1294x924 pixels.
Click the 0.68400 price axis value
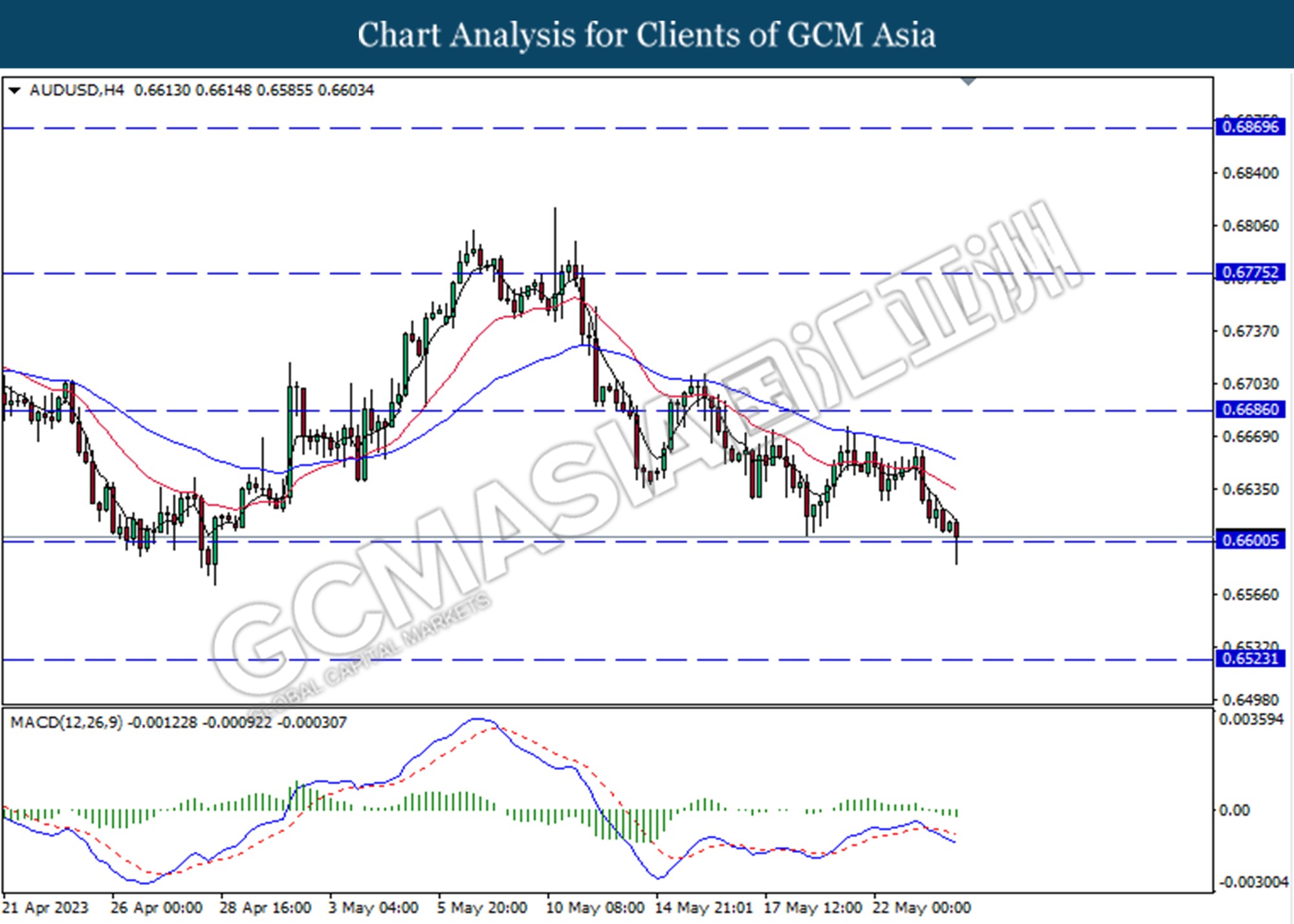pyautogui.click(x=1250, y=173)
